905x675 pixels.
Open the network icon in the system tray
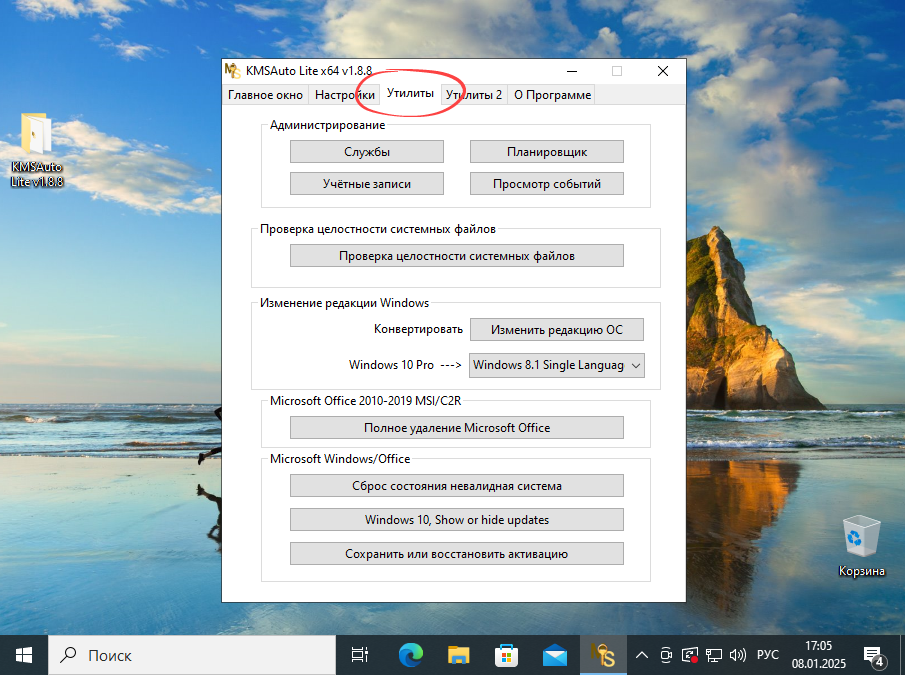click(x=713, y=655)
